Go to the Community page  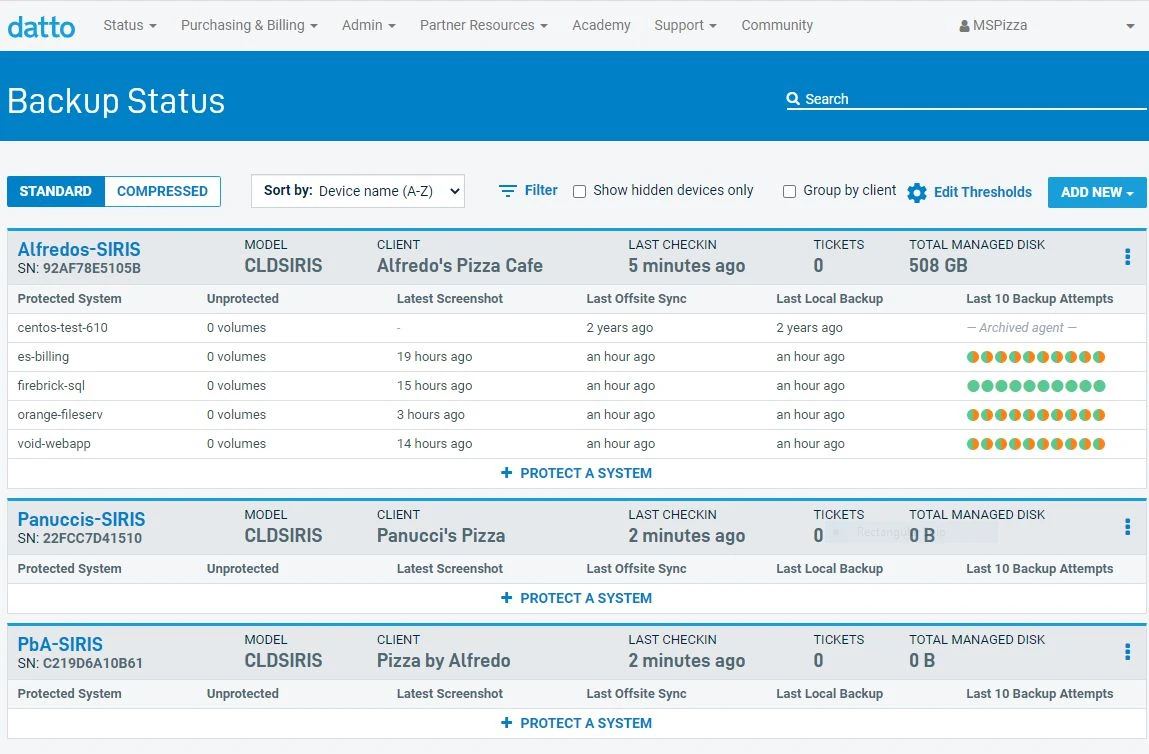(x=776, y=25)
